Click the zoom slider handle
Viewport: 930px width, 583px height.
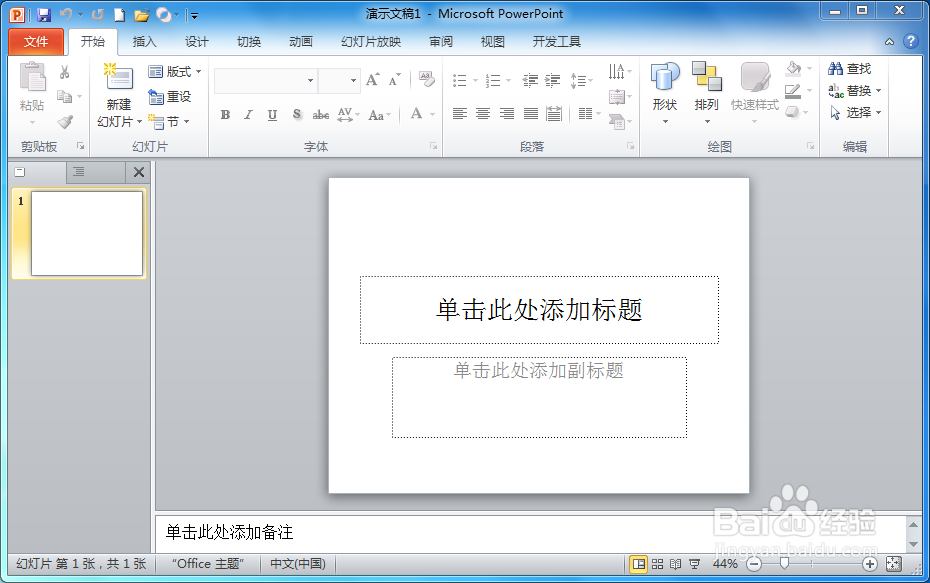784,563
